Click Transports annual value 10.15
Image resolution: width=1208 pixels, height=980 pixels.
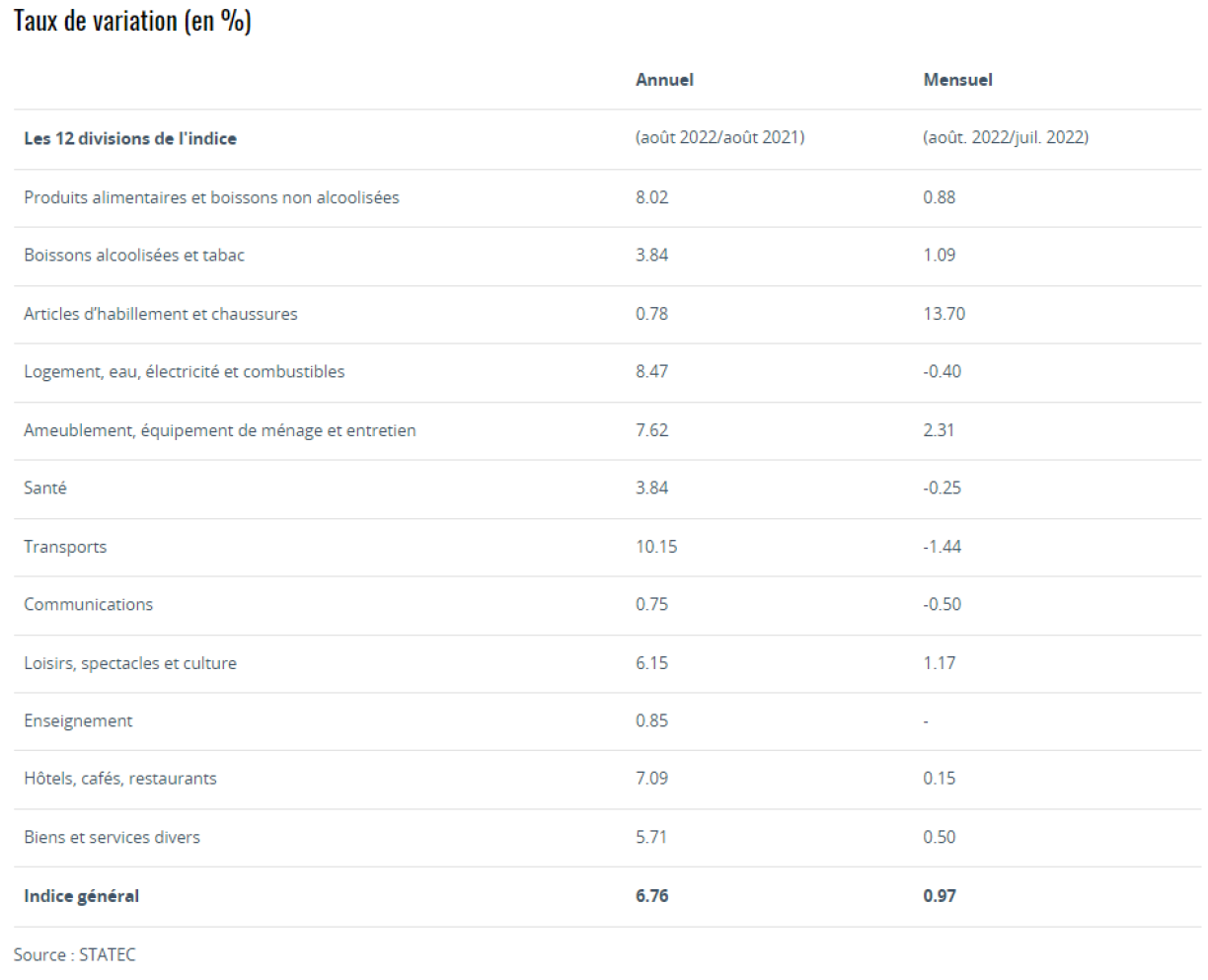656,547
